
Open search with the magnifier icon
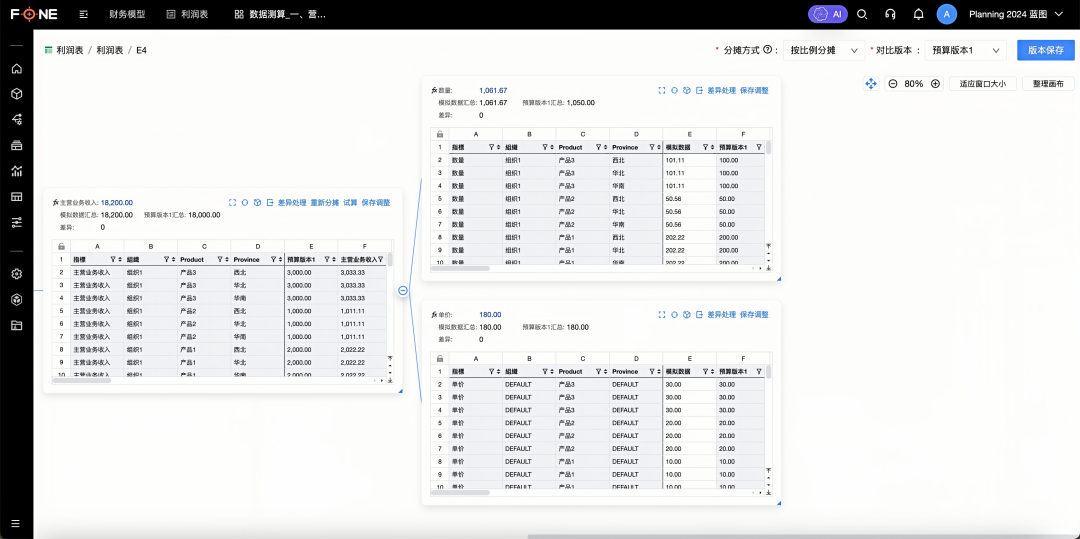(x=862, y=14)
